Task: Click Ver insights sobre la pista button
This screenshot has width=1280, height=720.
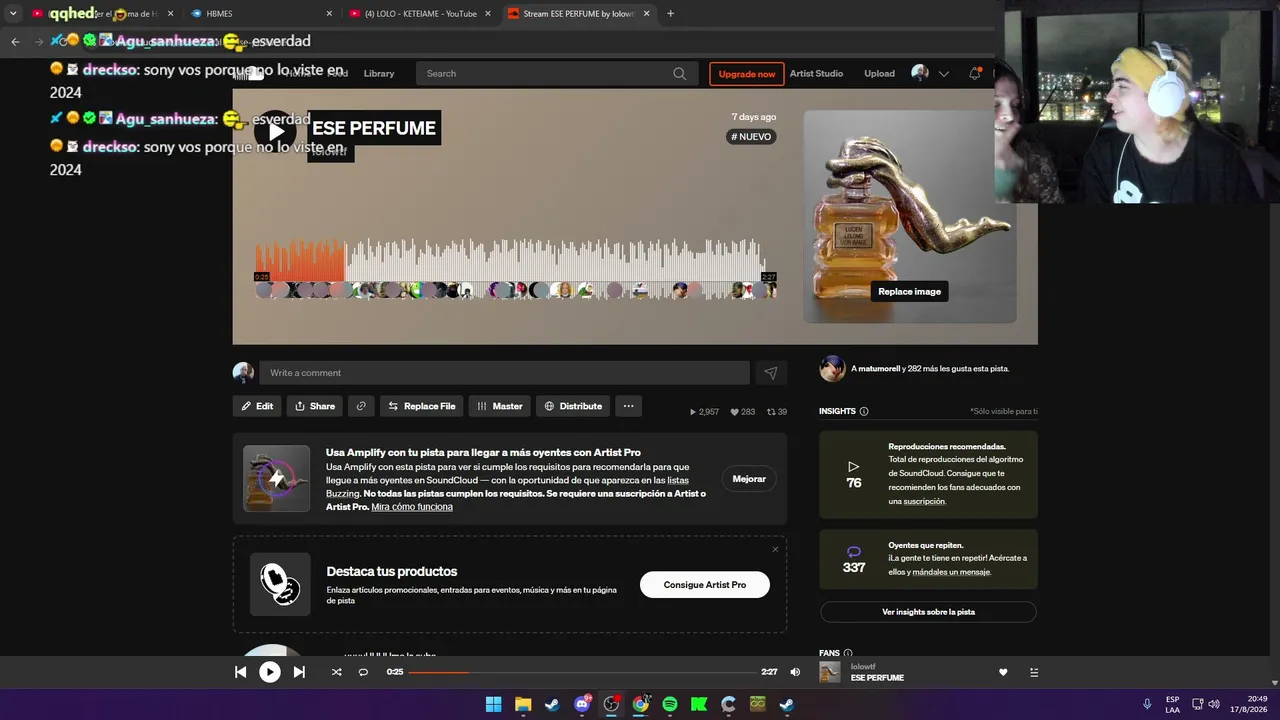Action: pyautogui.click(x=928, y=612)
